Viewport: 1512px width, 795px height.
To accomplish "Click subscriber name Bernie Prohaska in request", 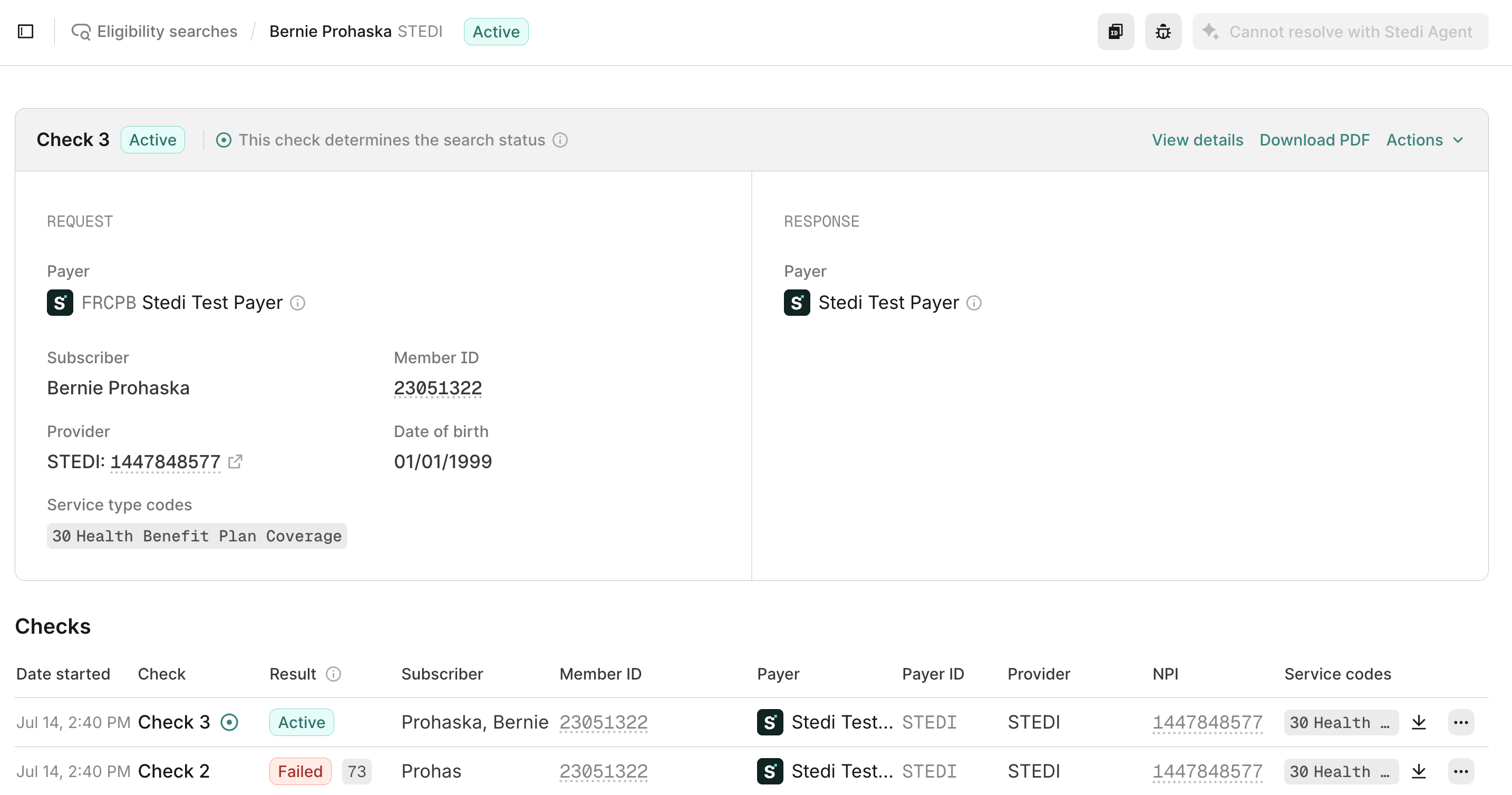I will (x=118, y=388).
